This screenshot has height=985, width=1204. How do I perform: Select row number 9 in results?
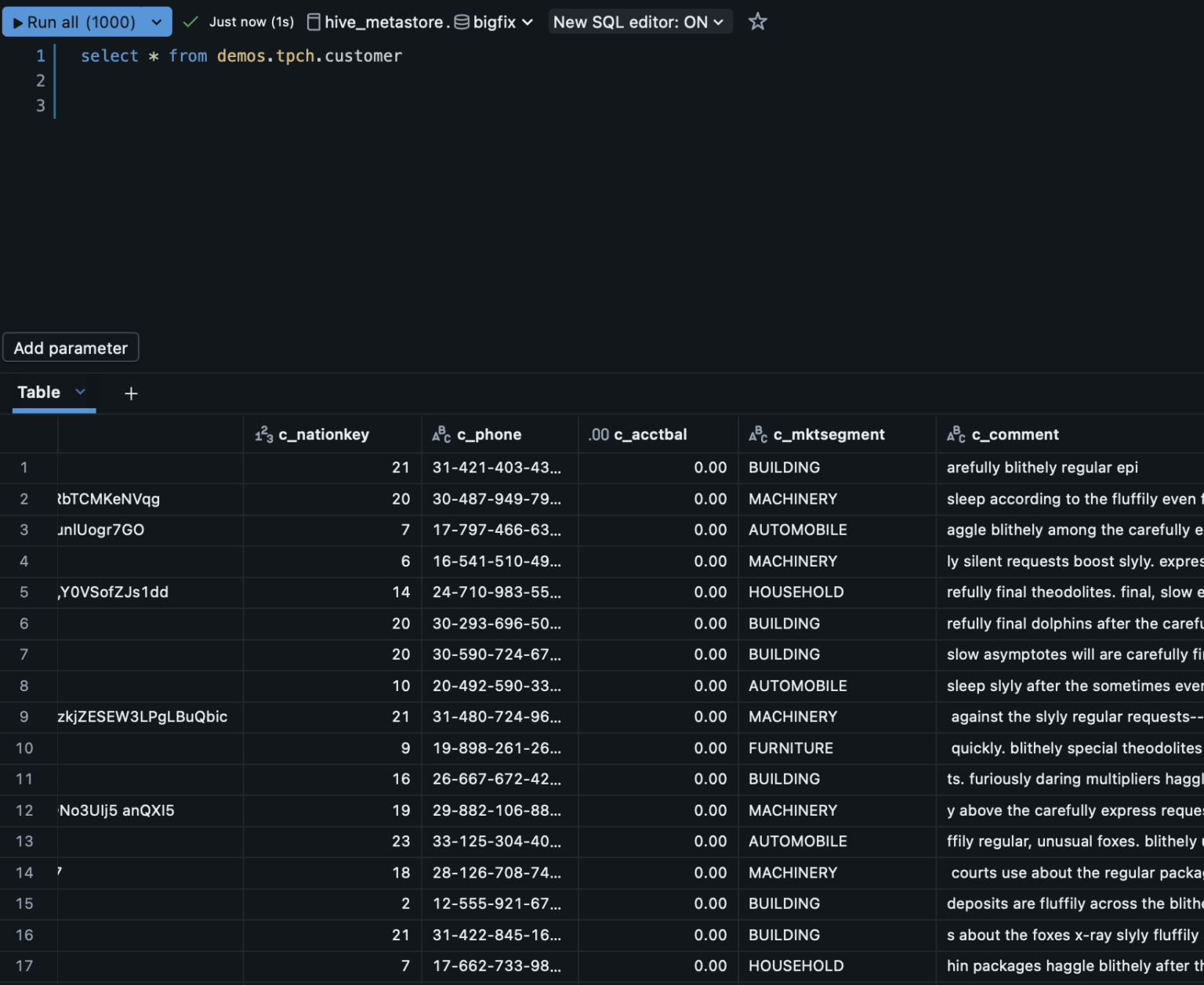(x=24, y=717)
